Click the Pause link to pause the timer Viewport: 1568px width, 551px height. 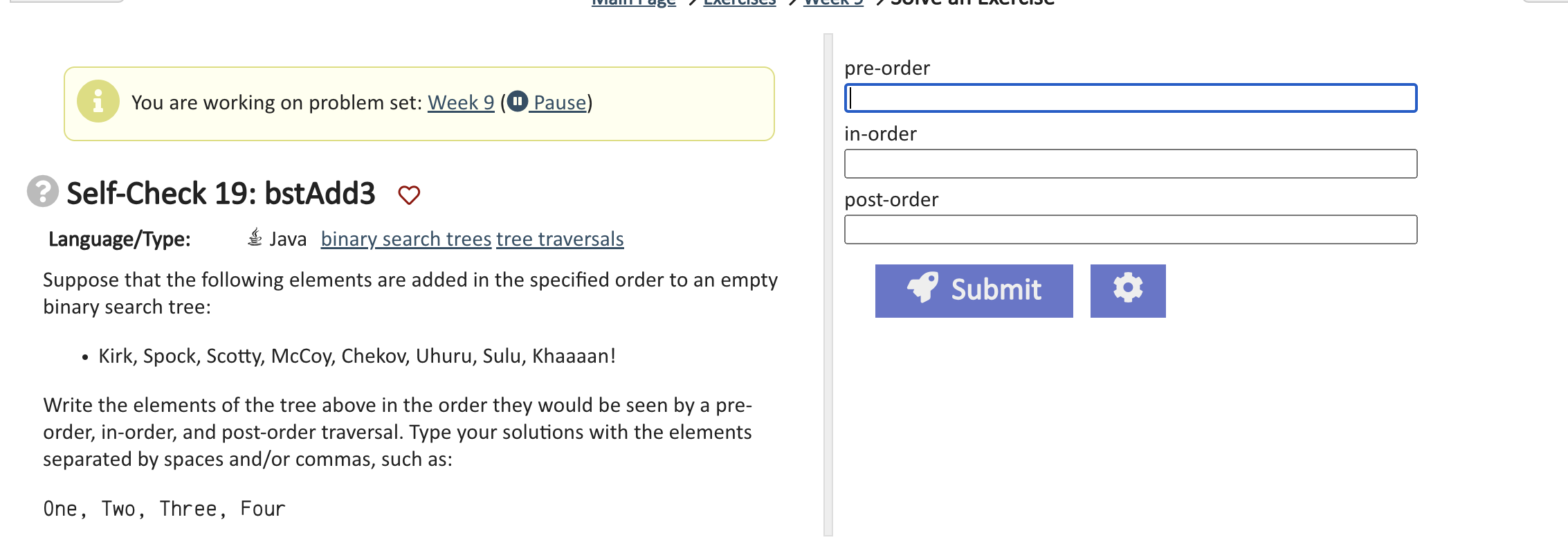tap(557, 102)
